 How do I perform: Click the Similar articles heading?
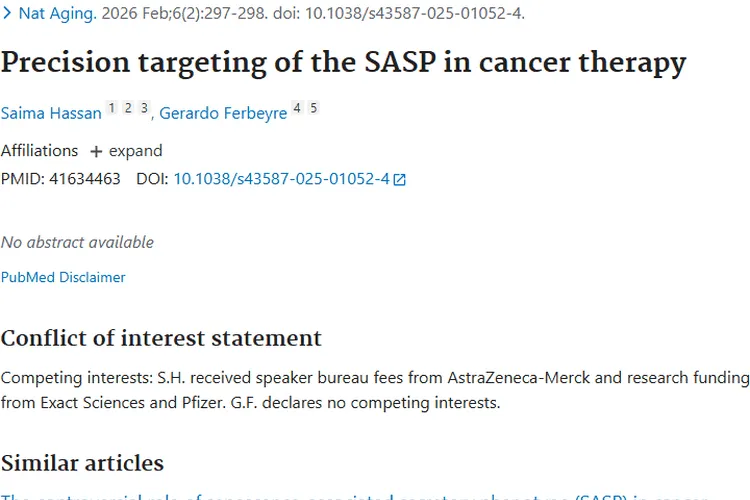(82, 463)
